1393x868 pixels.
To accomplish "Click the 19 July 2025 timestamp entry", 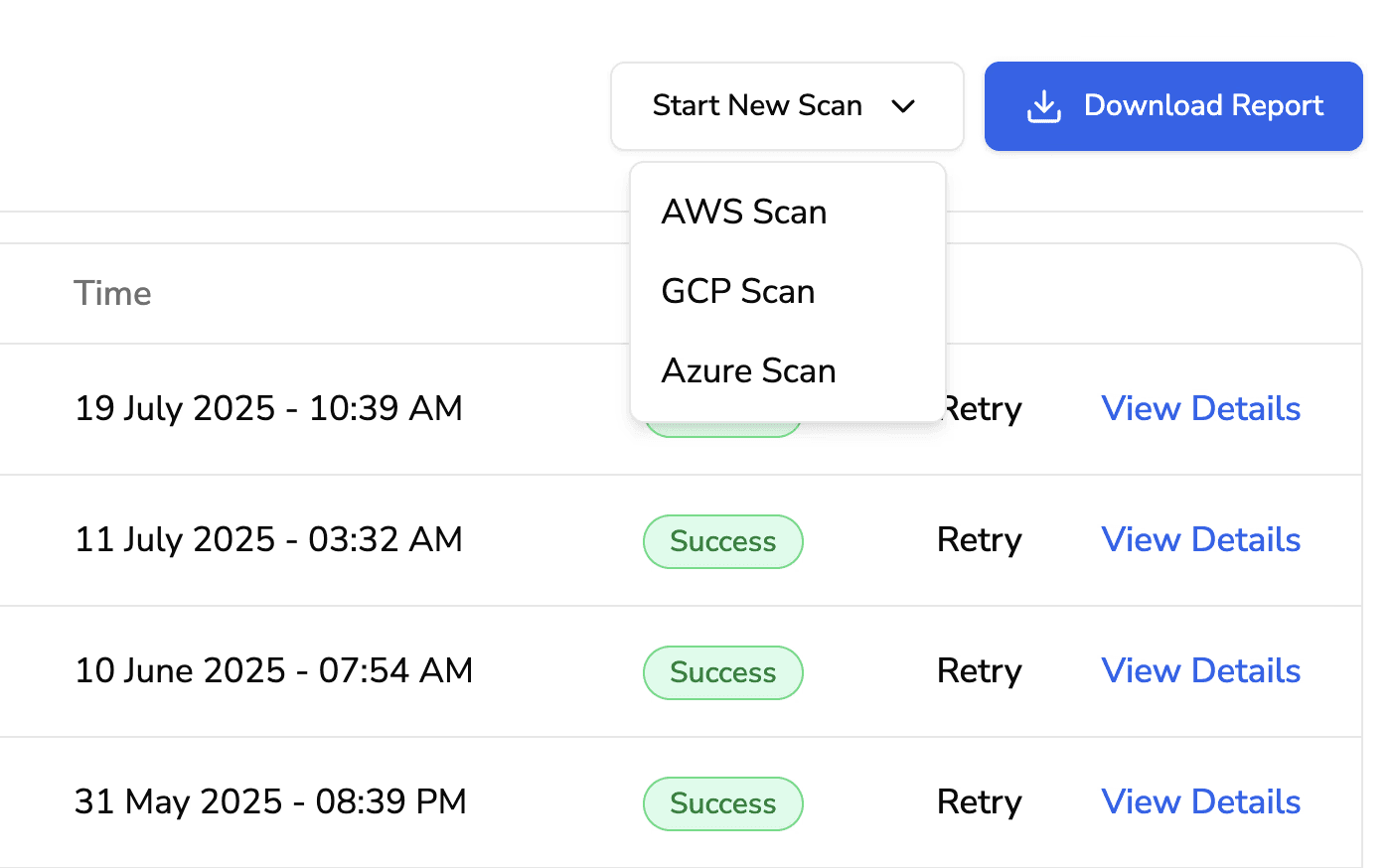I will coord(268,408).
